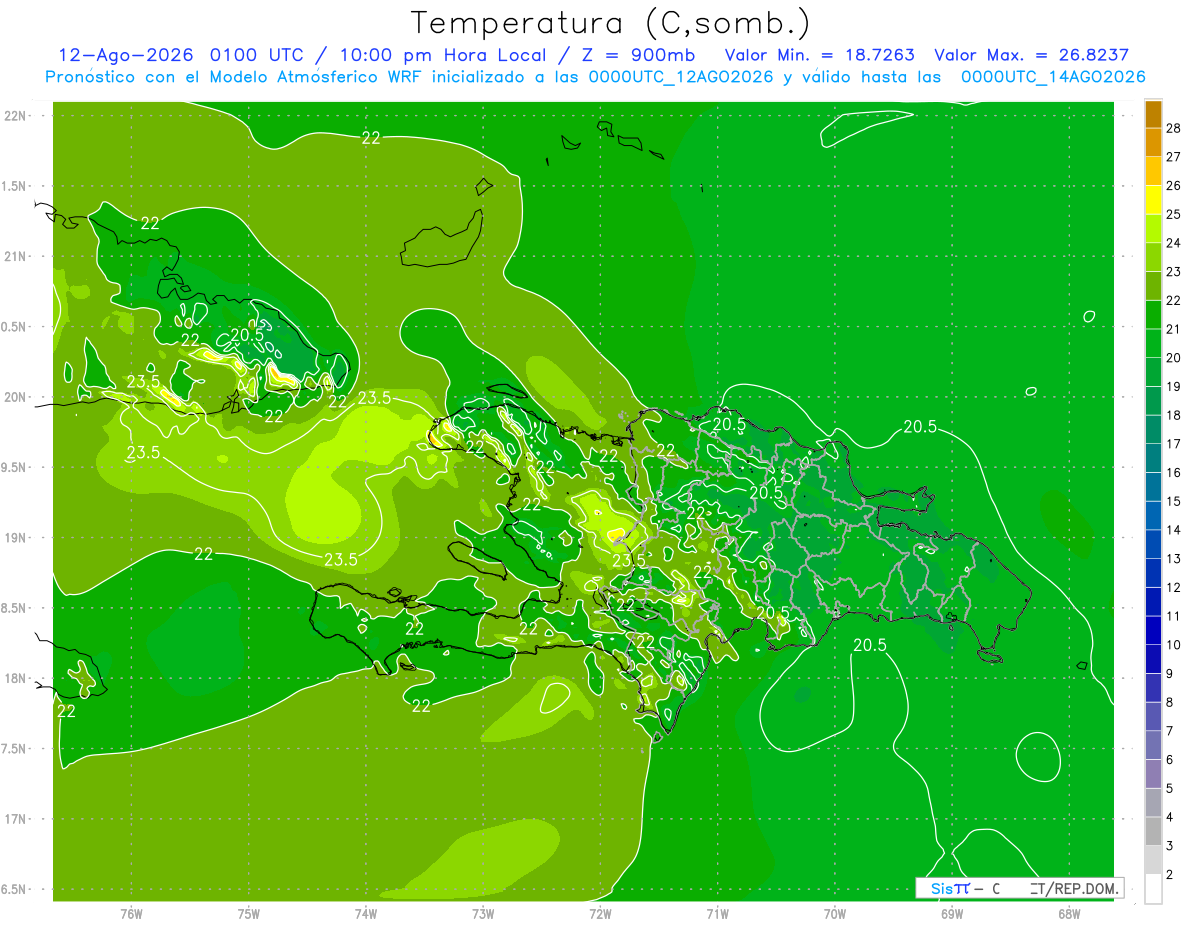Image resolution: width=1200 pixels, height=927 pixels.
Task: Select the '0000UTC_14AGO2026' valid-until timestamp
Action: click(1052, 77)
